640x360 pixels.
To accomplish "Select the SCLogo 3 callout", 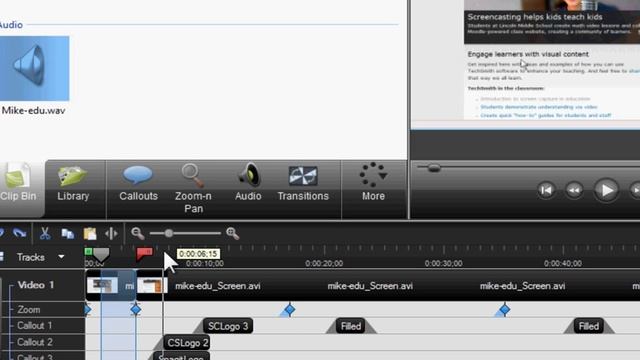I will click(228, 326).
